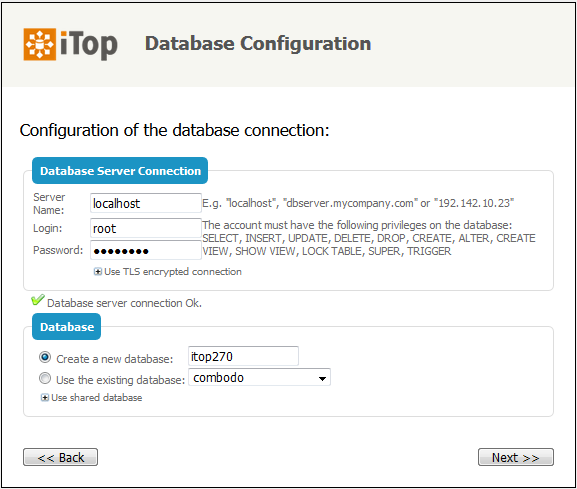Click the Database Server Connection section header
The image size is (577, 489).
click(x=120, y=171)
